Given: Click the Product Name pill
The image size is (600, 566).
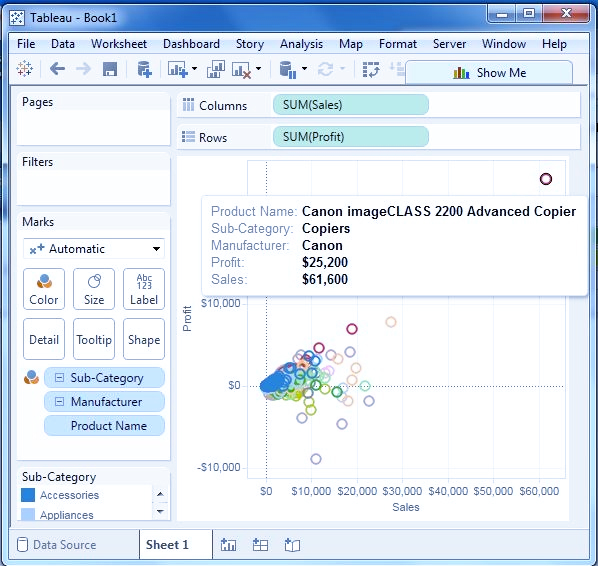Looking at the screenshot, I should coord(104,426).
